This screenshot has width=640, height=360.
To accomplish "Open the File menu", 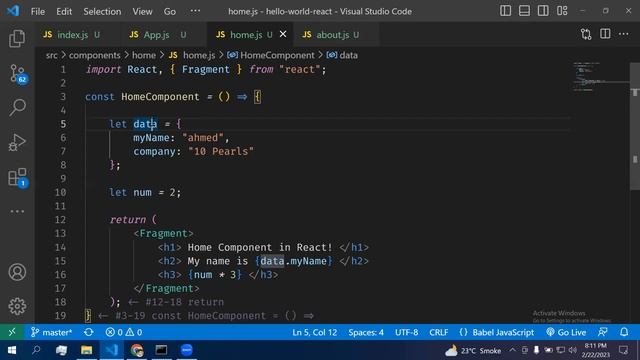I will pos(38,11).
